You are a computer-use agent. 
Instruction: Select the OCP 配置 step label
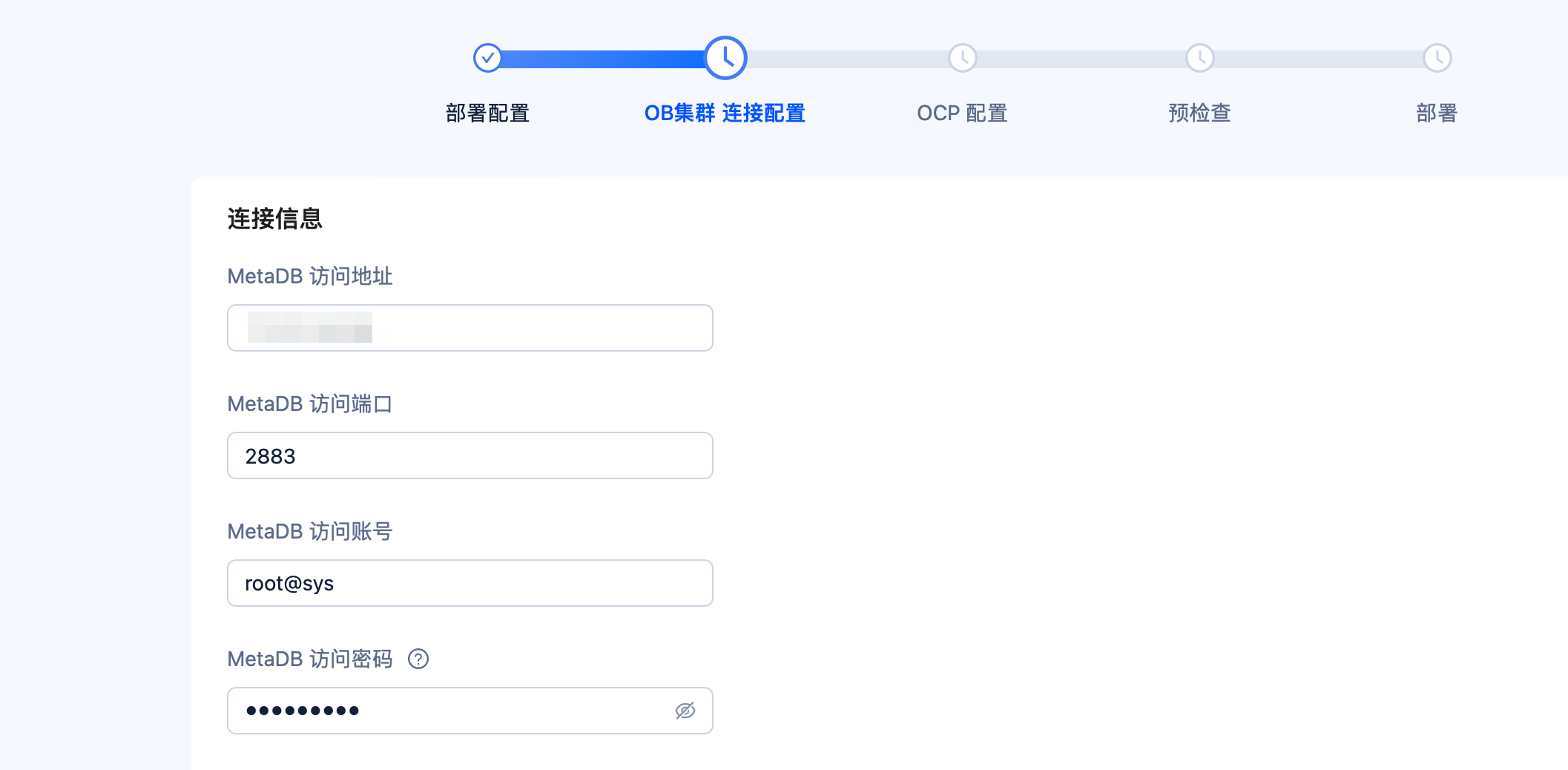coord(962,113)
